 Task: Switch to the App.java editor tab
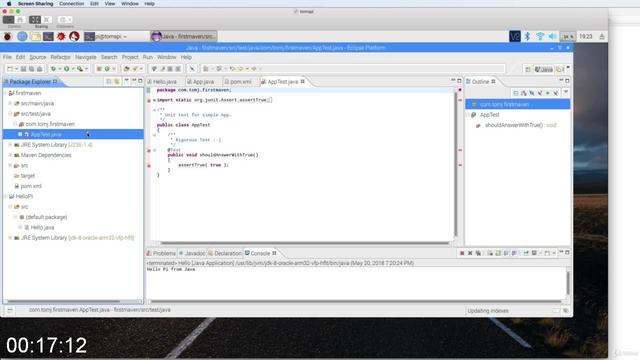click(x=203, y=82)
